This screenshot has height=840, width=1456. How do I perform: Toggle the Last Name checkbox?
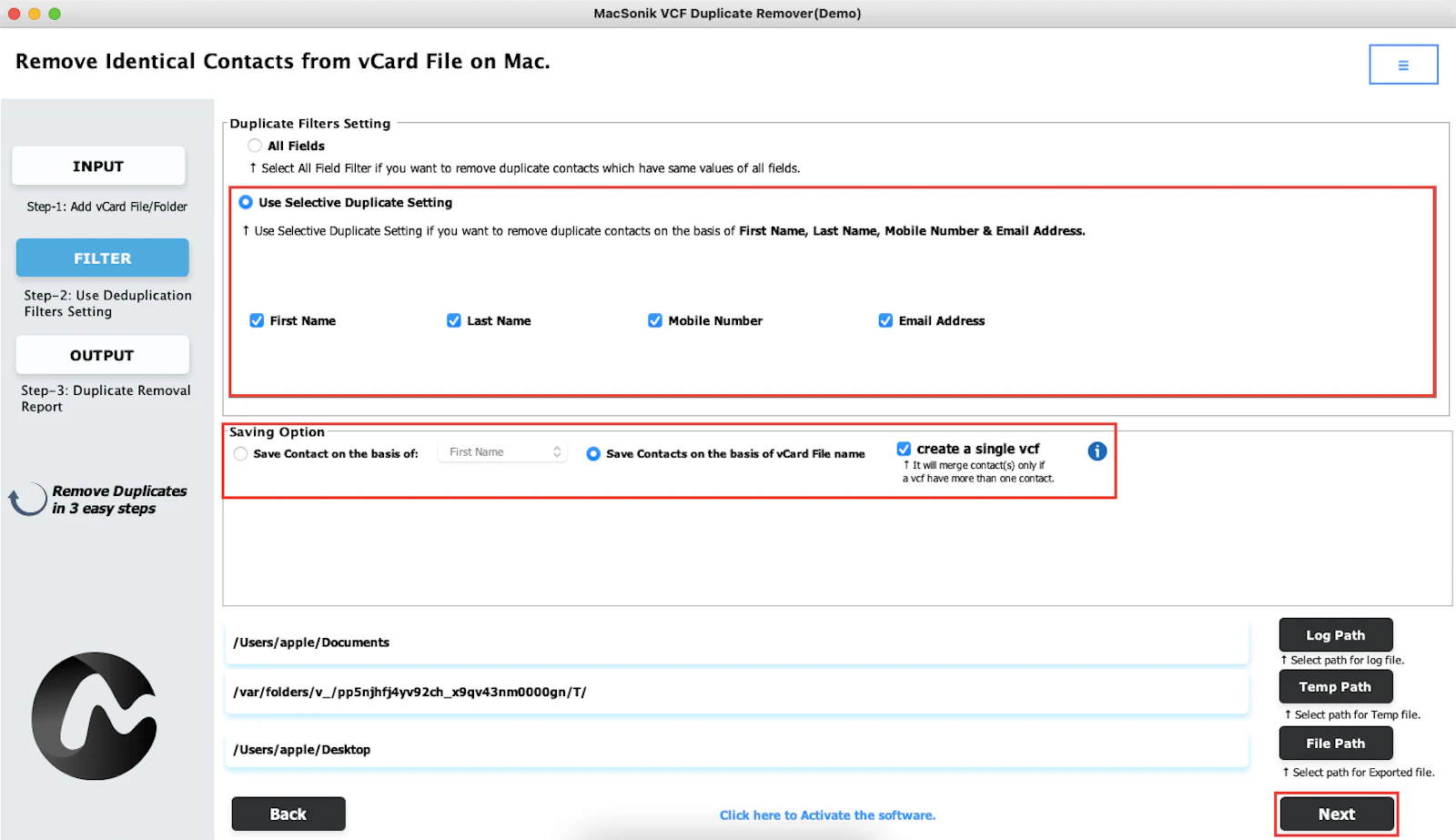(454, 320)
